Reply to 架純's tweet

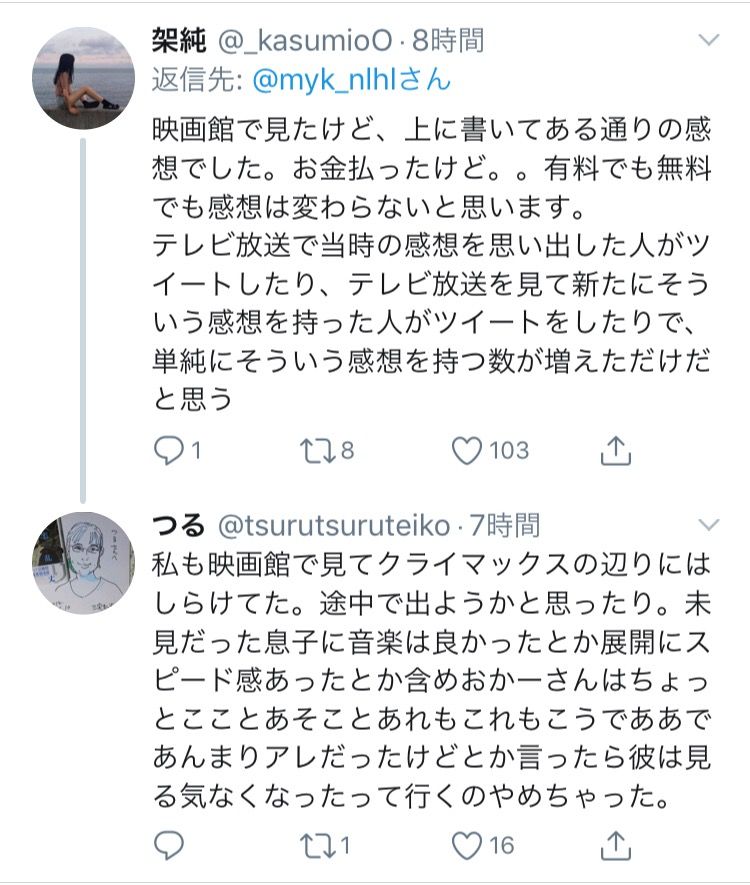tap(170, 451)
